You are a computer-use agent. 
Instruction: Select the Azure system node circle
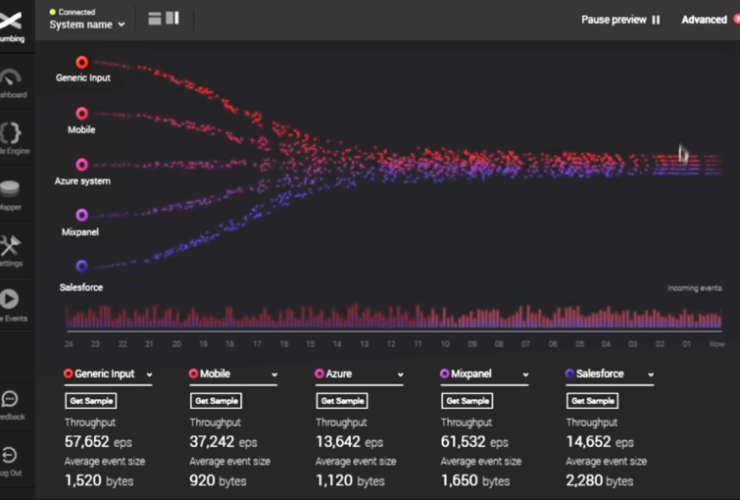82,164
